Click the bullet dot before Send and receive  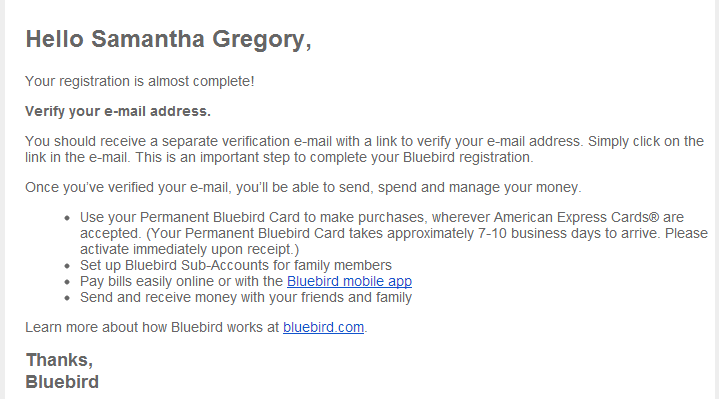[x=67, y=298]
